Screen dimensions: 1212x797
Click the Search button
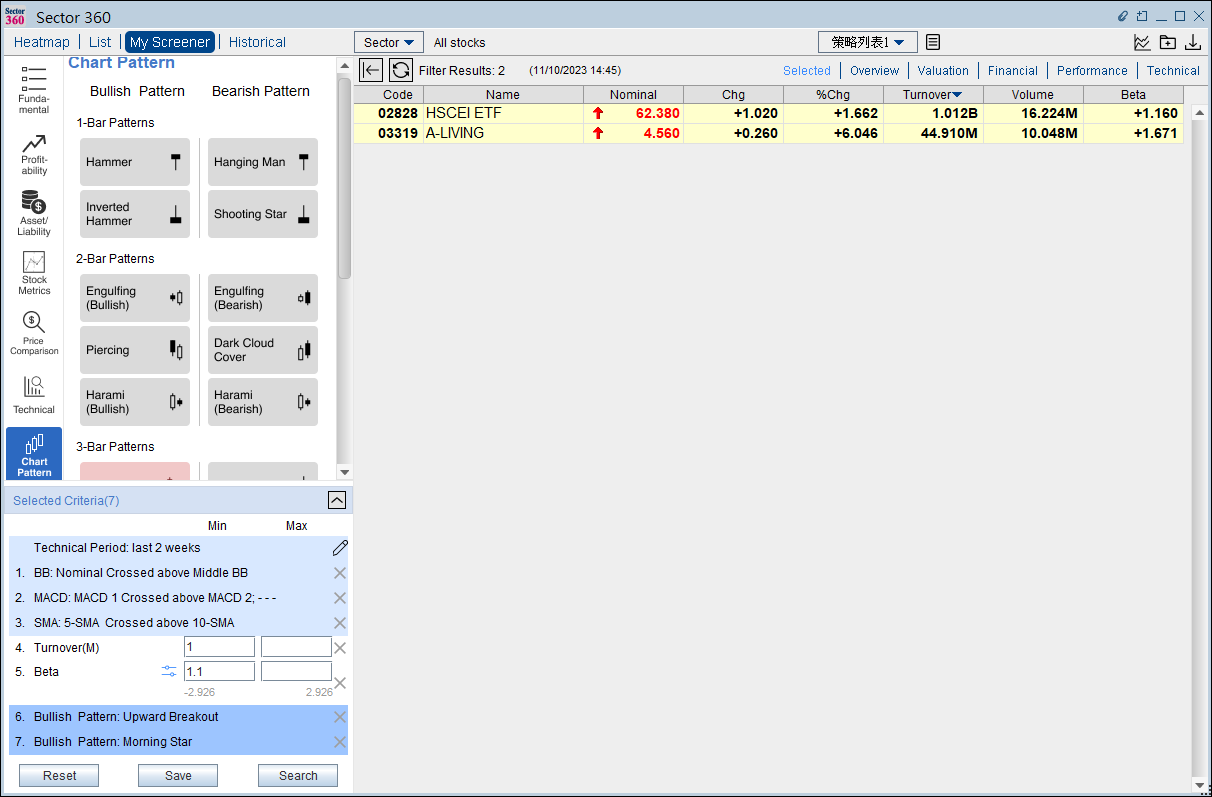pos(297,775)
